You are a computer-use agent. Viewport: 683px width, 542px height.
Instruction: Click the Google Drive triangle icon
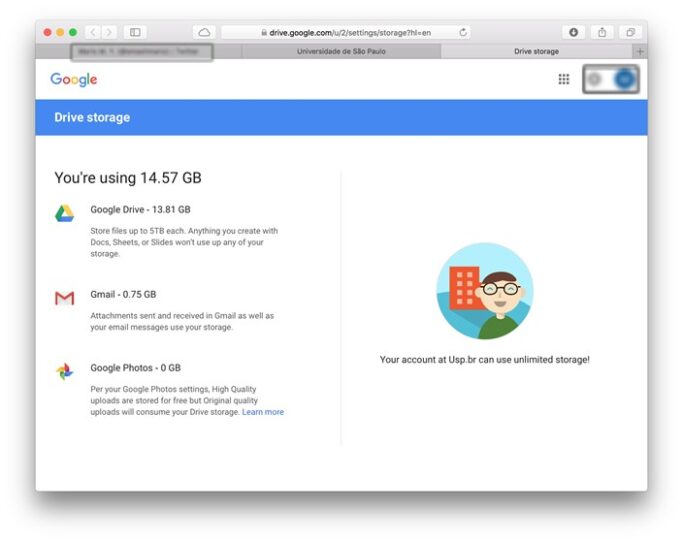[x=64, y=213]
